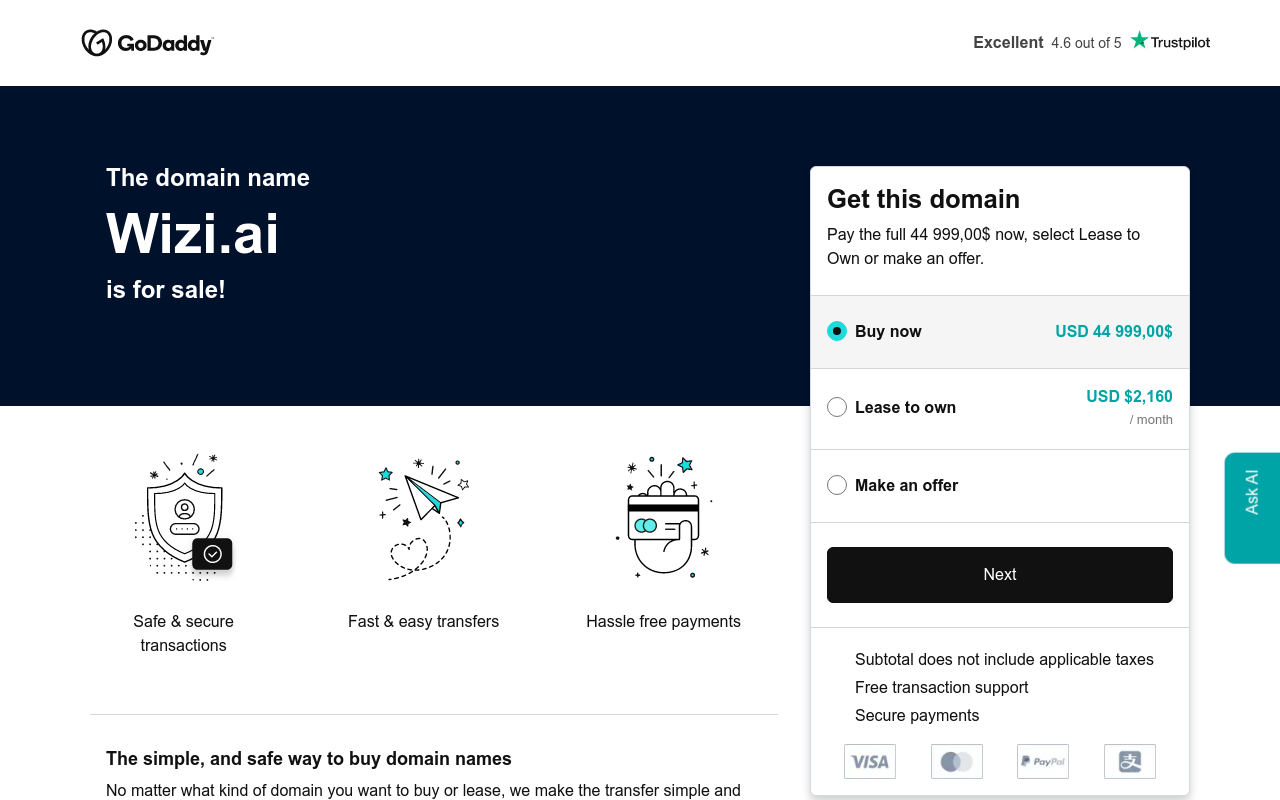Click the Free transaction support text

pos(941,687)
